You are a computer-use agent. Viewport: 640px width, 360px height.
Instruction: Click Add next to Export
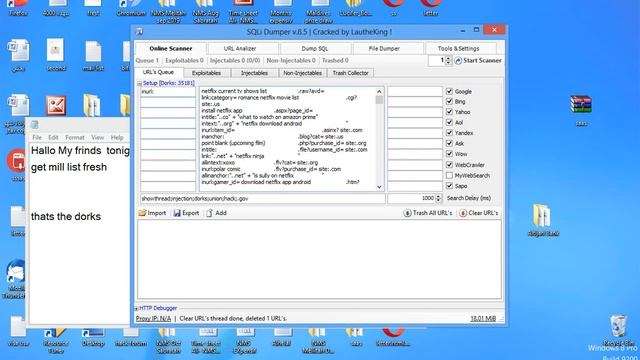(216, 213)
